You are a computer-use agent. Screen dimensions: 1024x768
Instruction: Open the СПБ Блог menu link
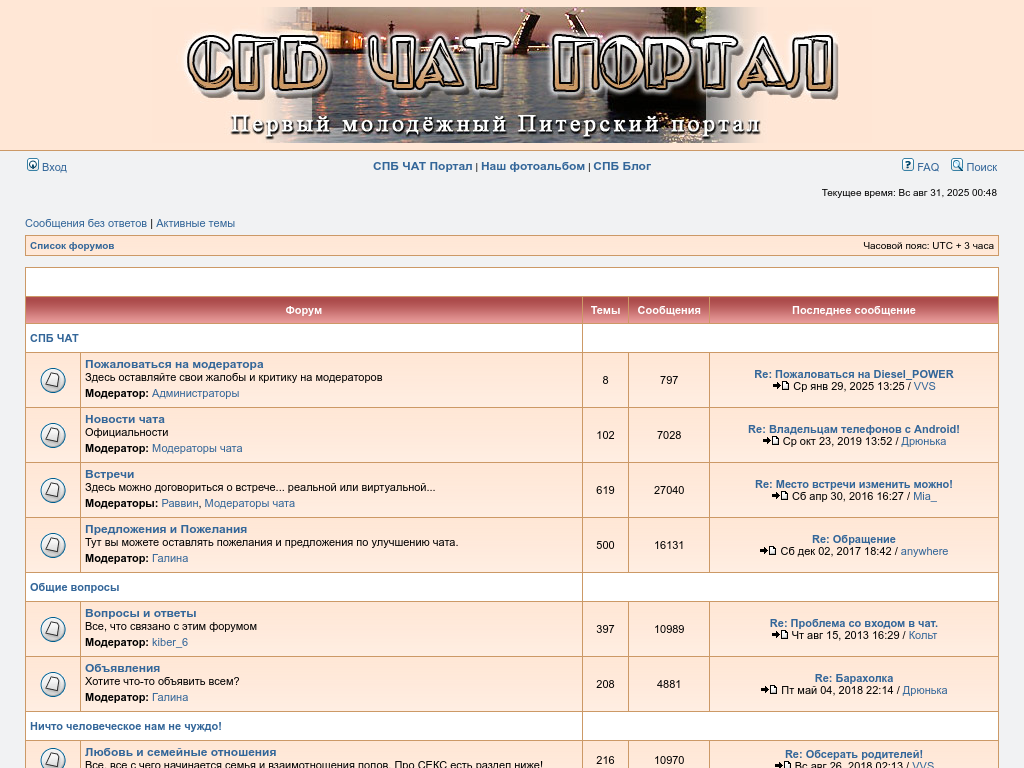pyautogui.click(x=622, y=166)
